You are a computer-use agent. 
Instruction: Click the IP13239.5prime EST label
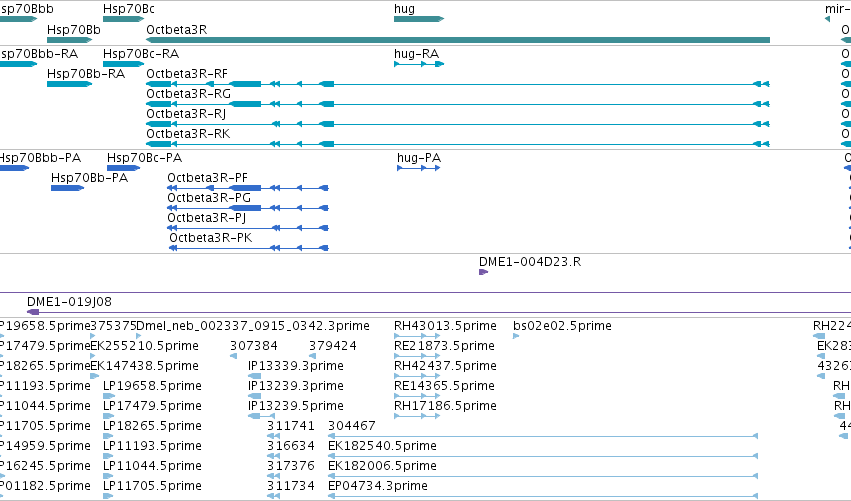[296, 407]
